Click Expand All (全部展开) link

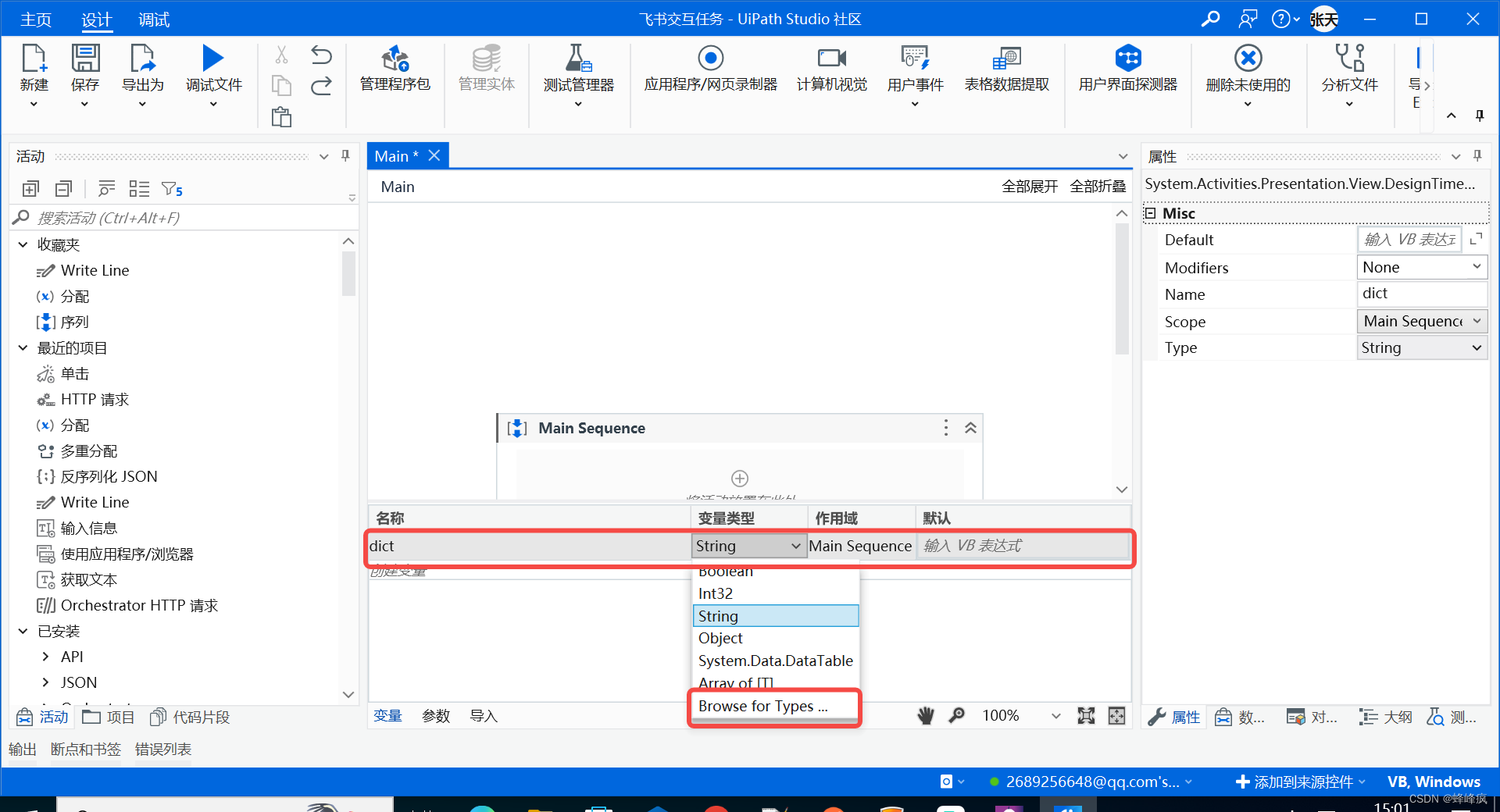pos(1030,186)
